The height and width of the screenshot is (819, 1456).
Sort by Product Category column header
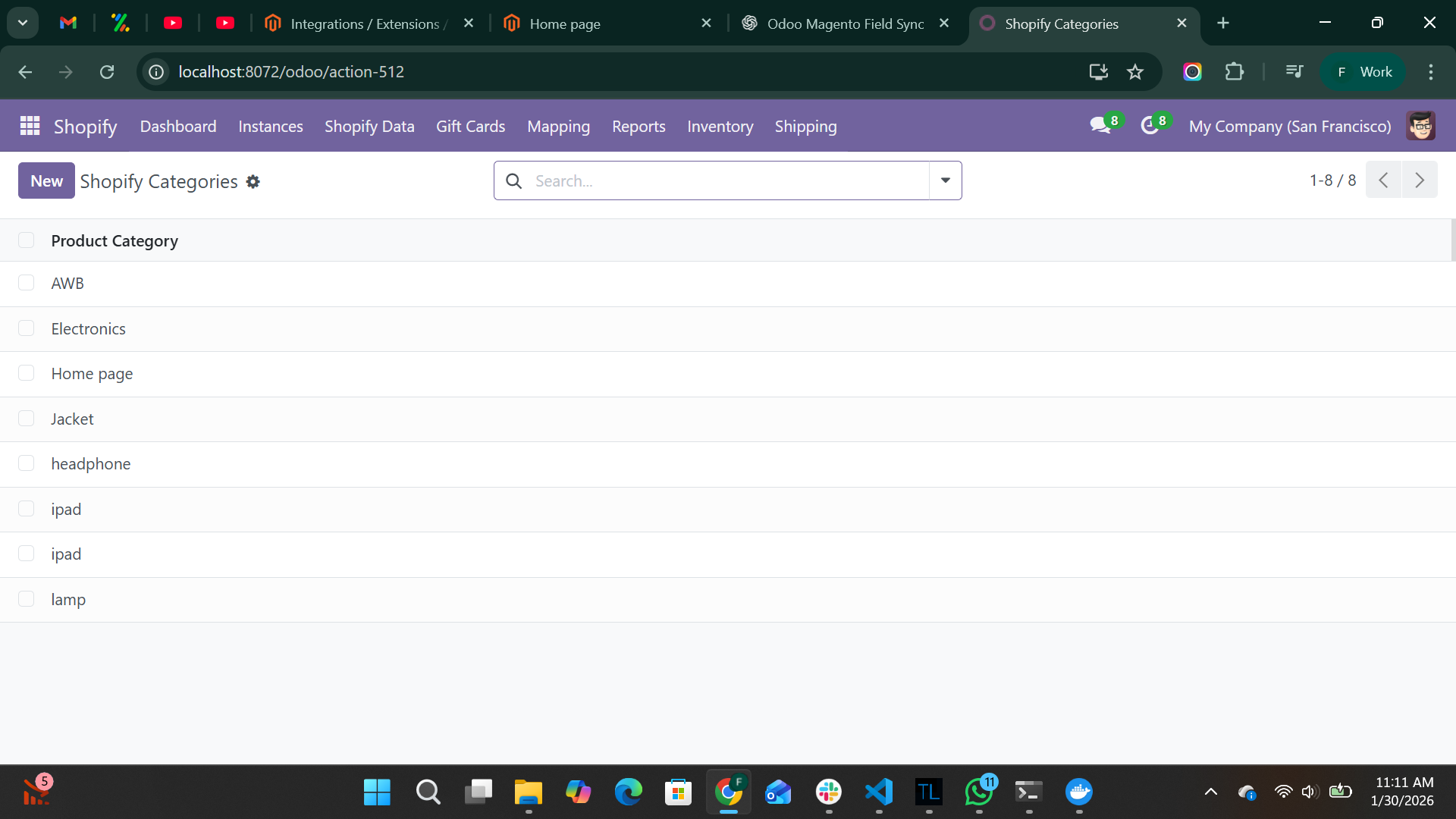point(115,241)
